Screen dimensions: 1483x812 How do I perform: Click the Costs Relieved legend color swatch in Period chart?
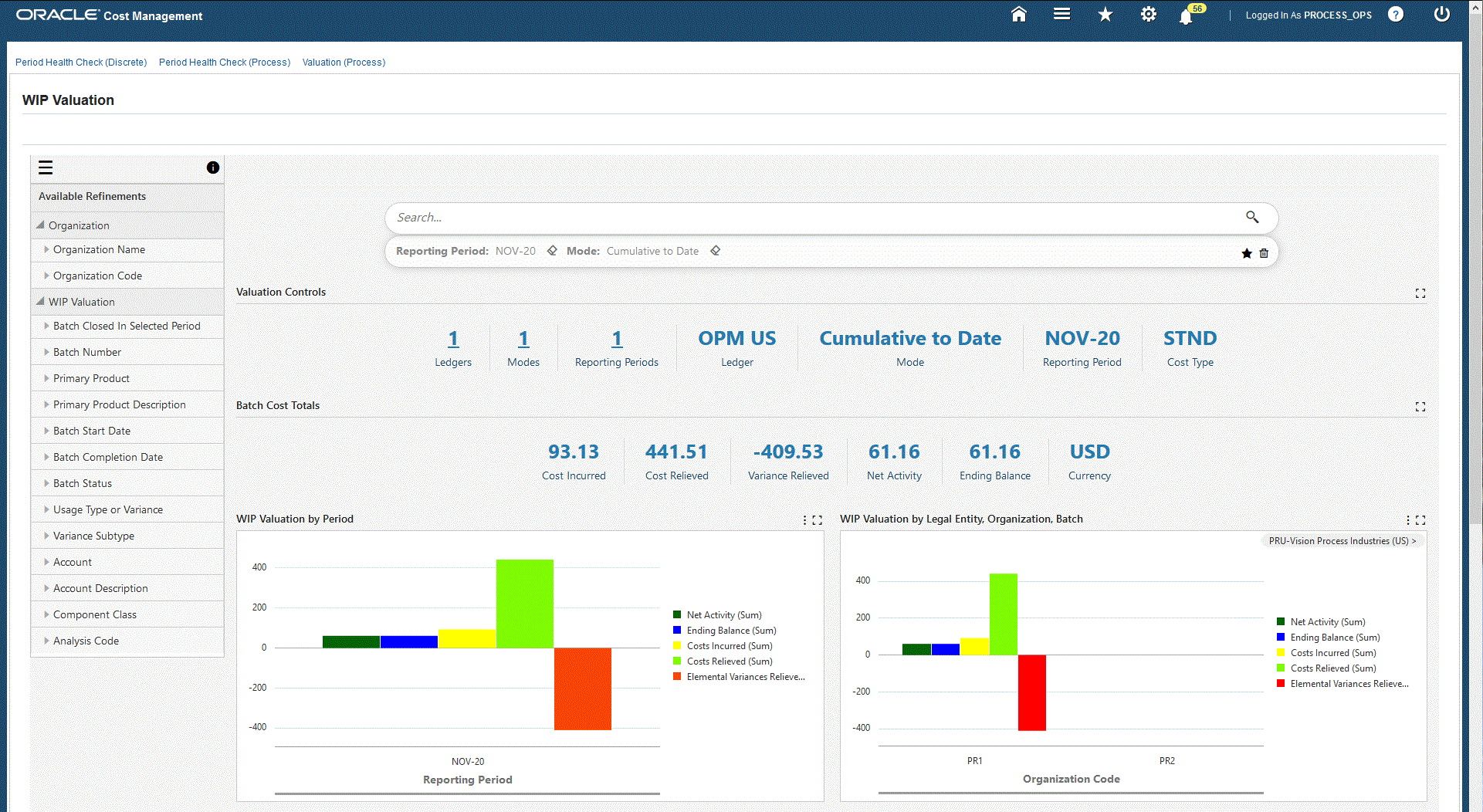[677, 661]
